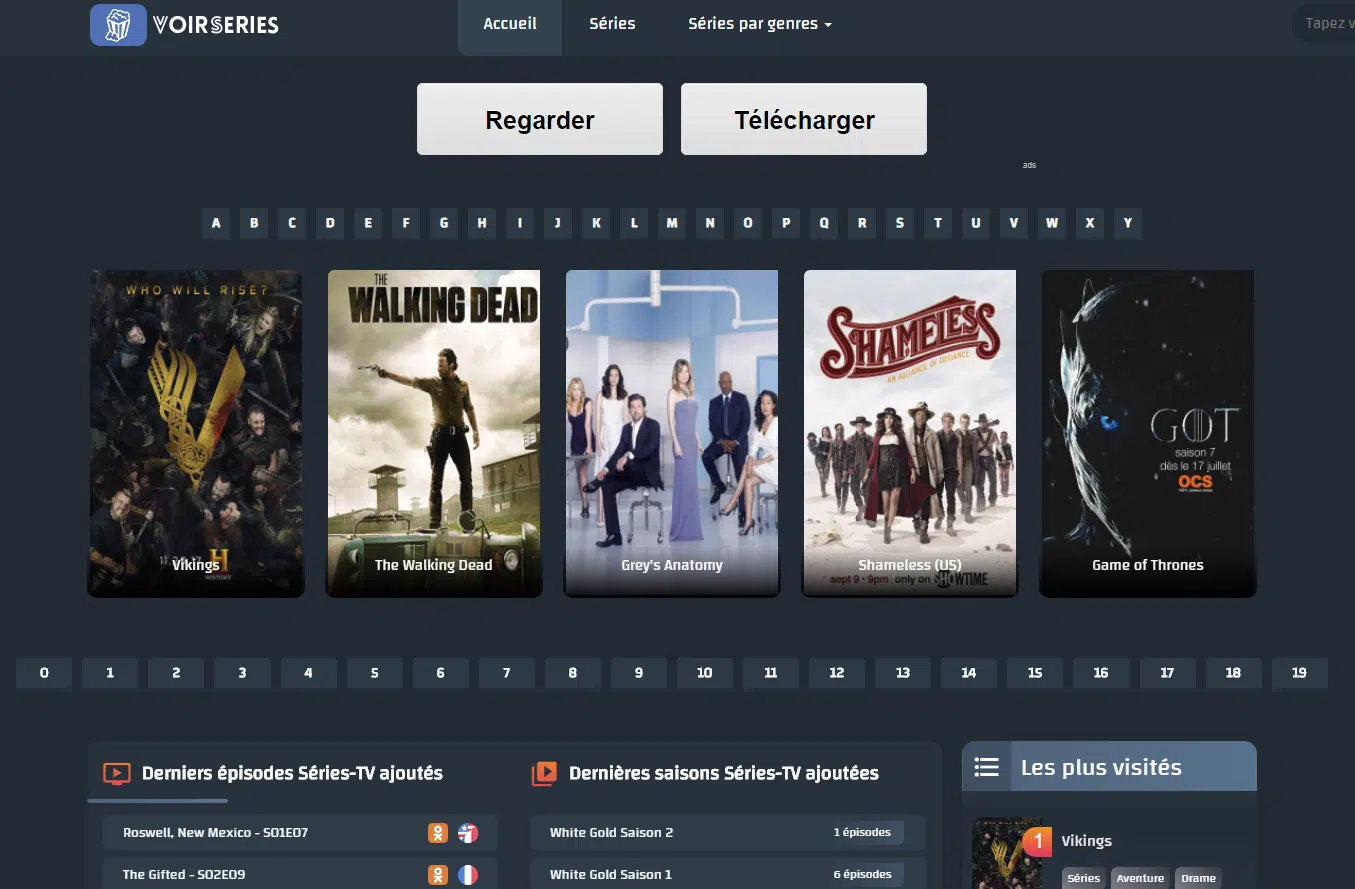The height and width of the screenshot is (889, 1355).
Task: Open White Gold Saison 2 link
Action: [611, 833]
